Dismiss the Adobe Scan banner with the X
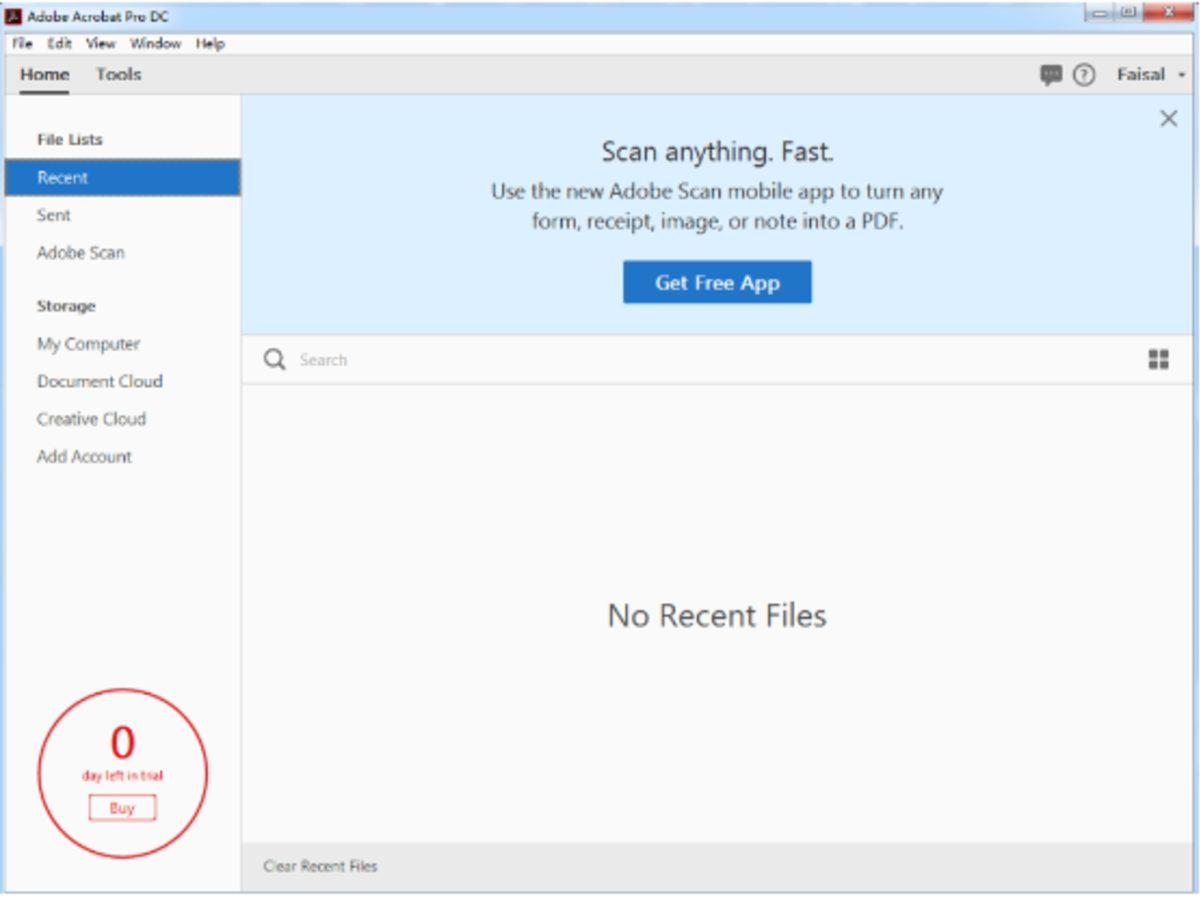This screenshot has height=898, width=1200. point(1168,118)
